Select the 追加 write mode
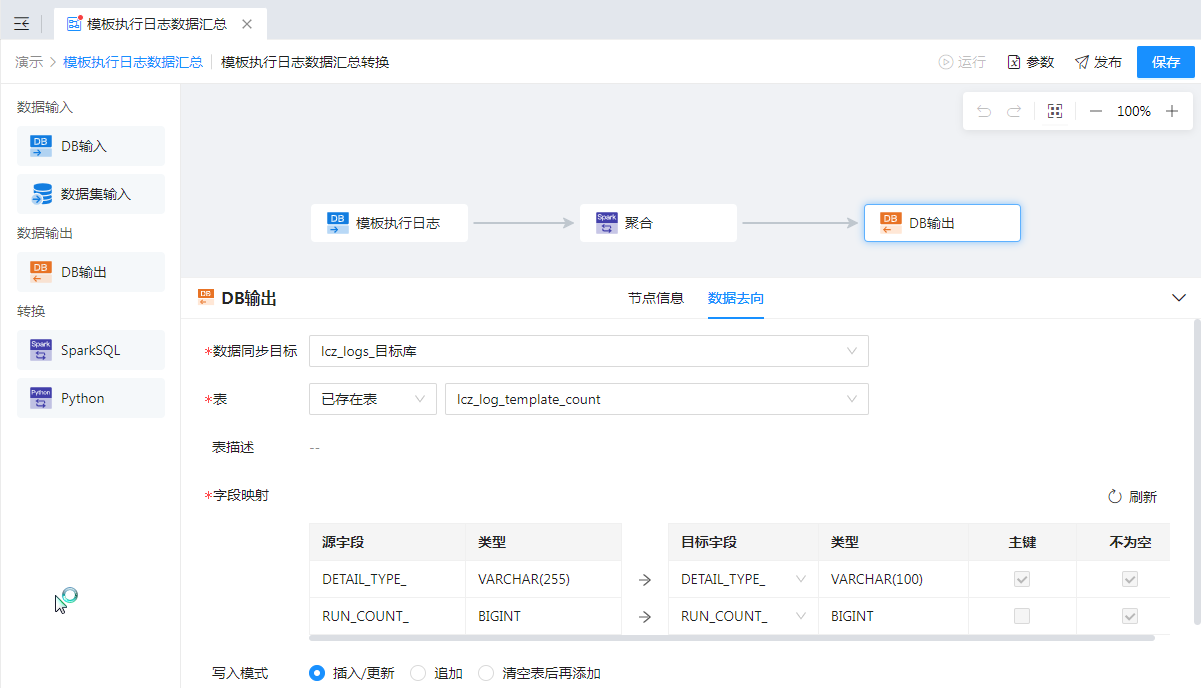Image resolution: width=1201 pixels, height=688 pixels. 419,673
